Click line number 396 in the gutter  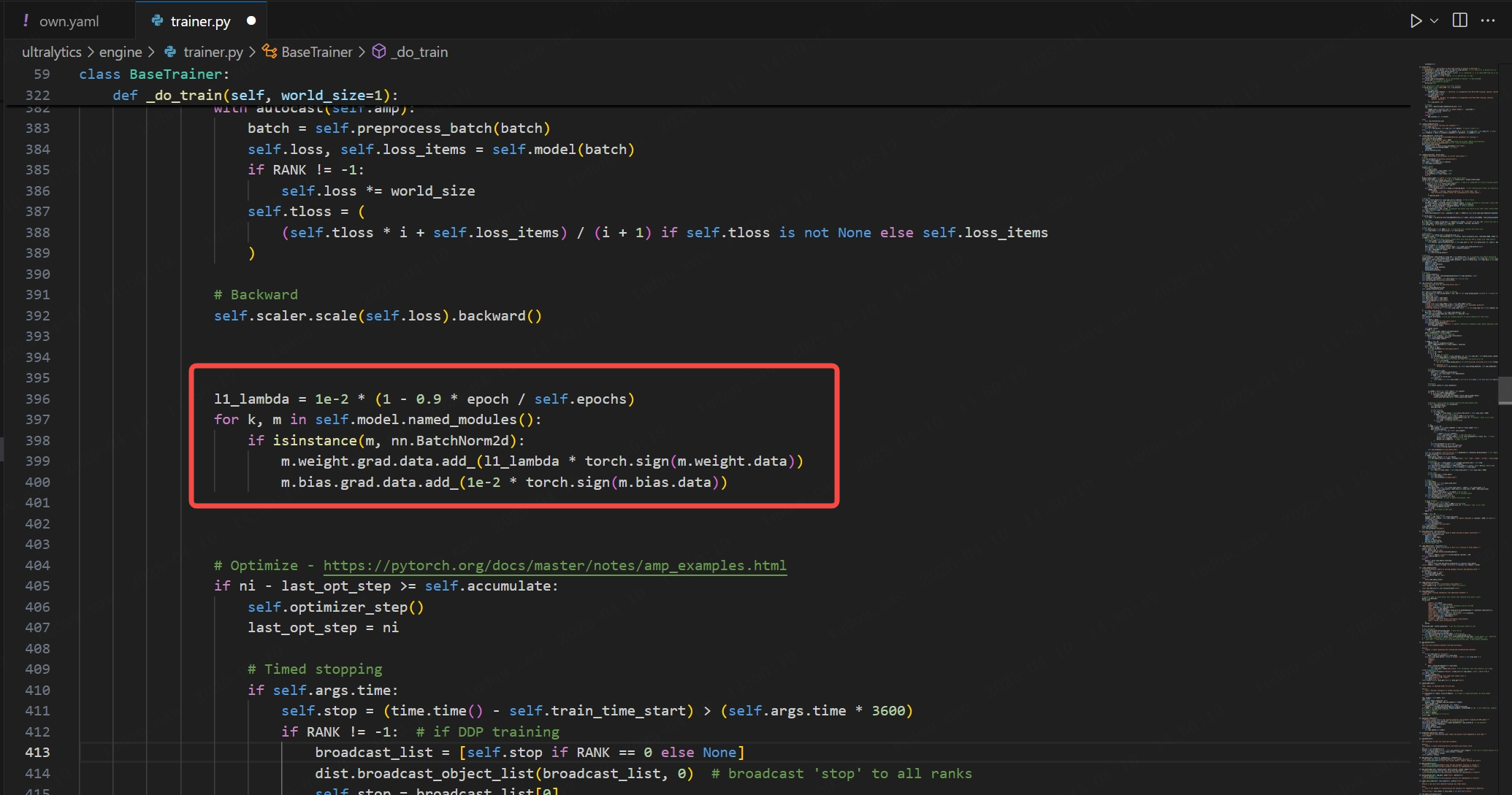[38, 399]
